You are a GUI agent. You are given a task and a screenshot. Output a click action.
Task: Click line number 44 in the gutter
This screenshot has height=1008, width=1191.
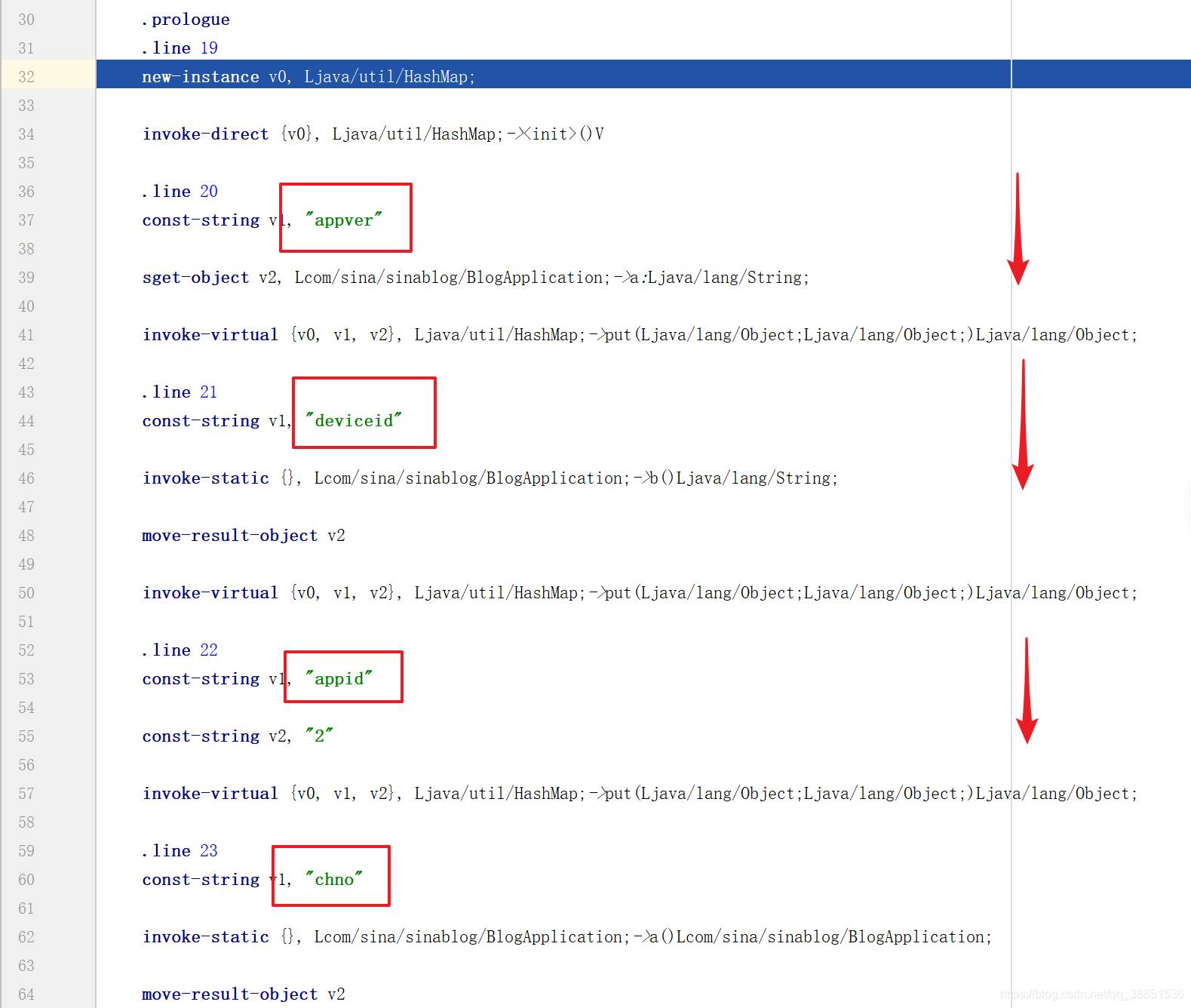tap(26, 421)
